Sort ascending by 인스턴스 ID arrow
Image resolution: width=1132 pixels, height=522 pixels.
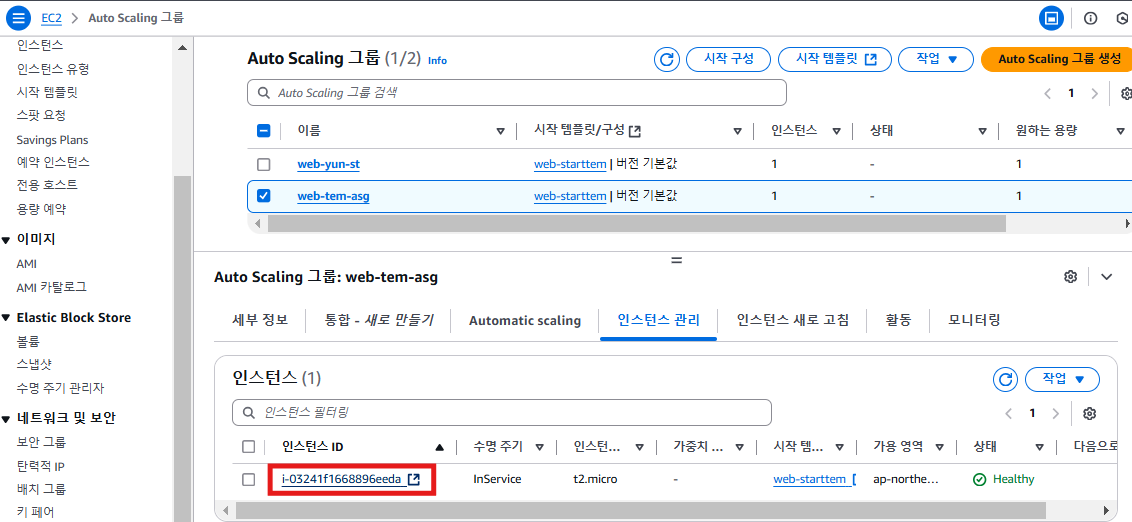pyautogui.click(x=440, y=447)
